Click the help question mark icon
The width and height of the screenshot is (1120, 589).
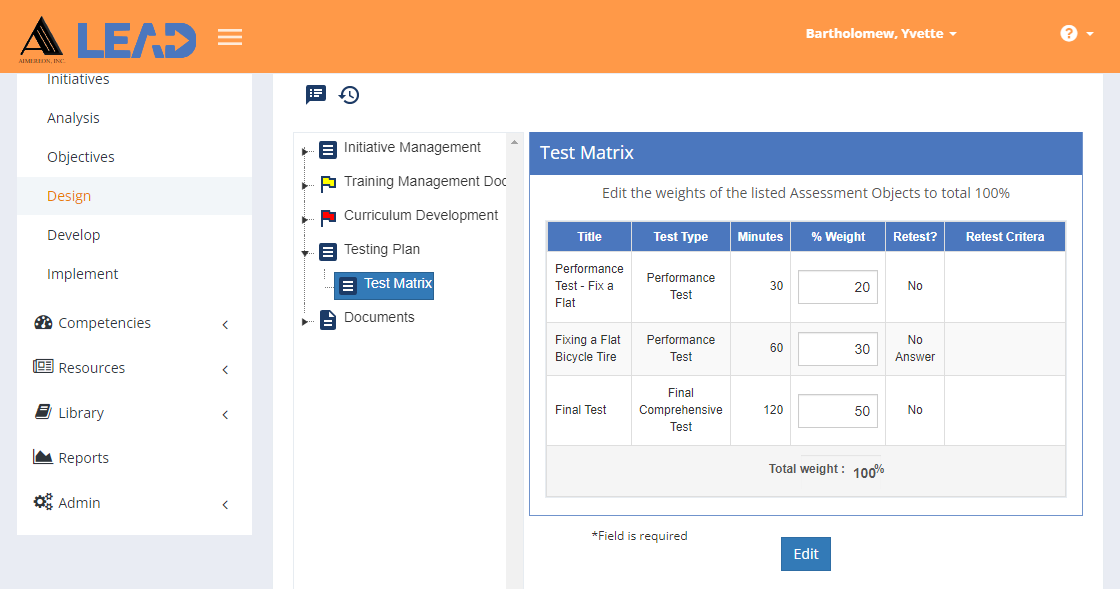pos(1069,34)
